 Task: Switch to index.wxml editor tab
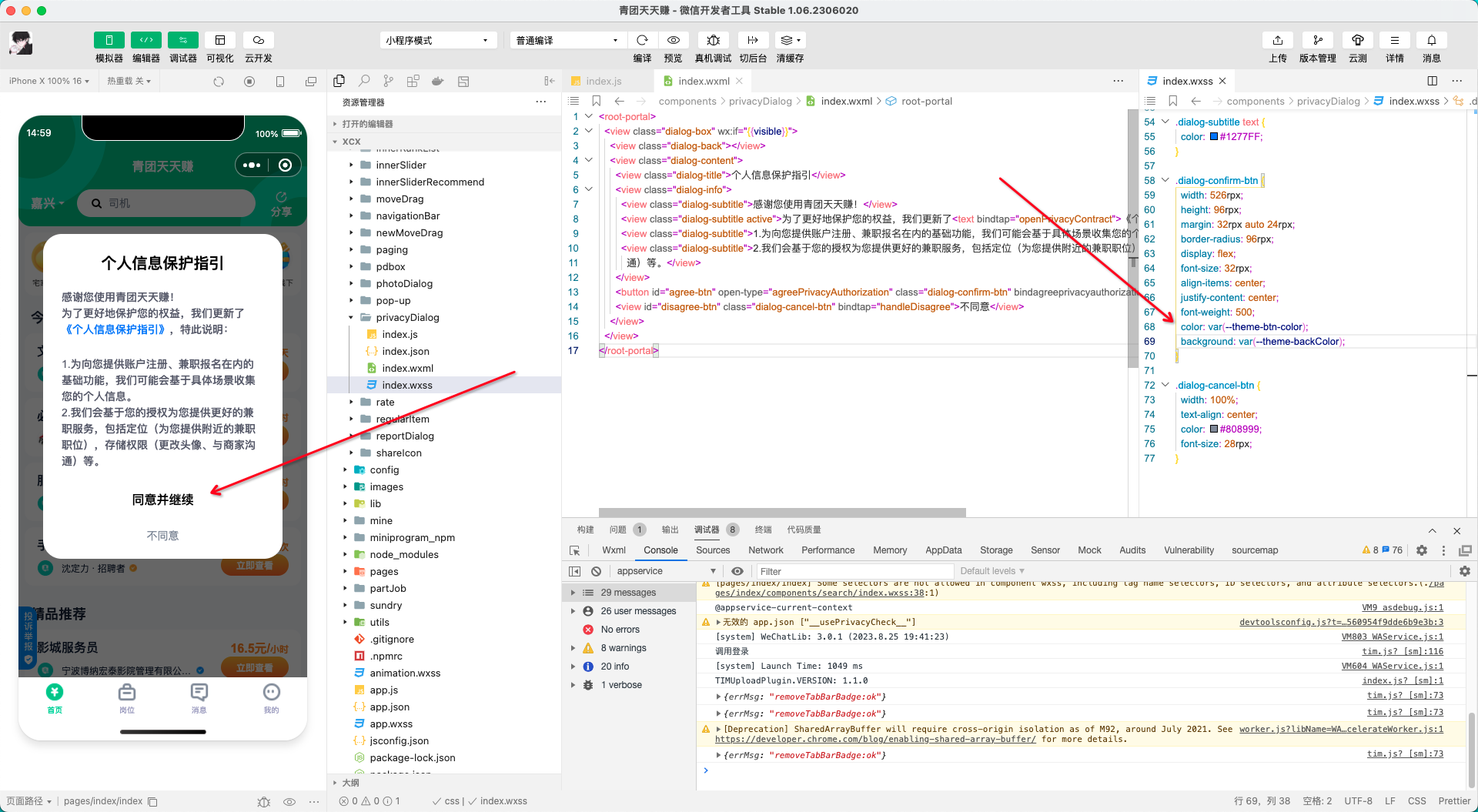(704, 81)
